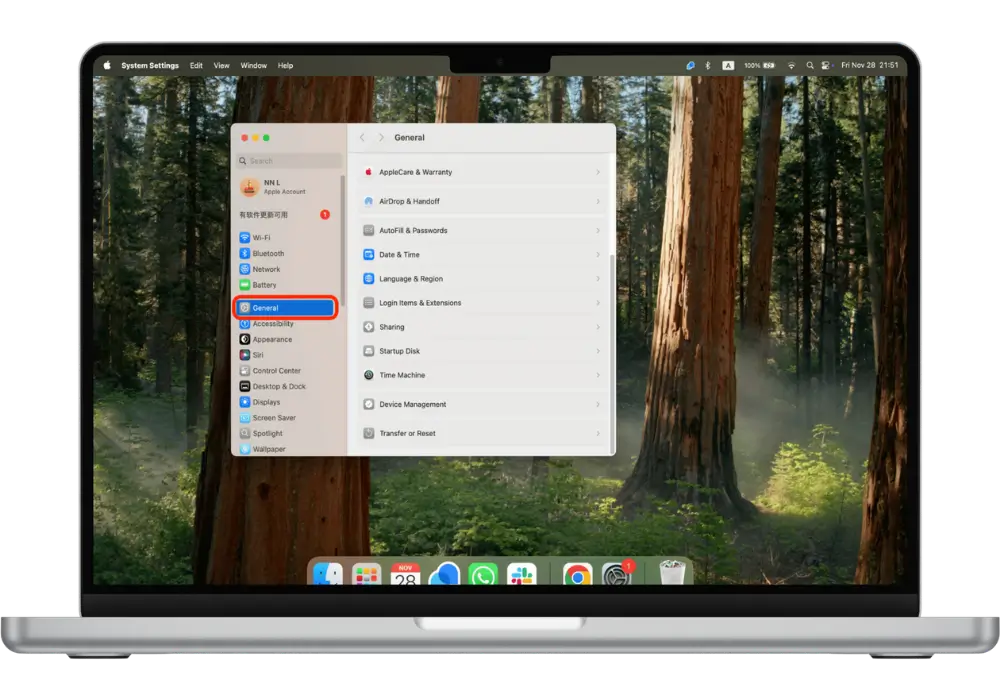The image size is (1000, 700).
Task: Open the Siri settings pane
Action: coord(257,355)
